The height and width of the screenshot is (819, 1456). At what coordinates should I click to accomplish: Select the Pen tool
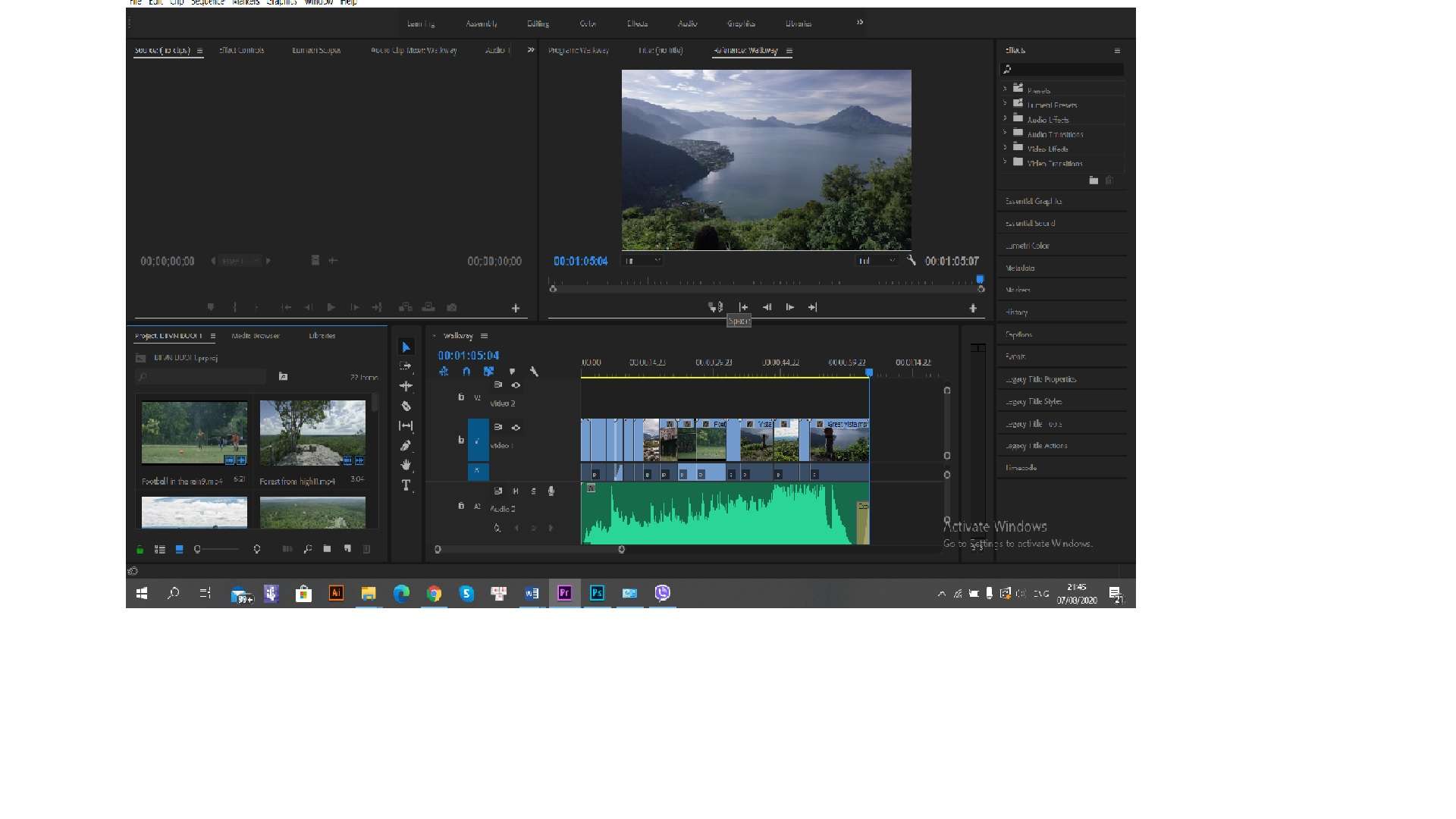[x=406, y=446]
